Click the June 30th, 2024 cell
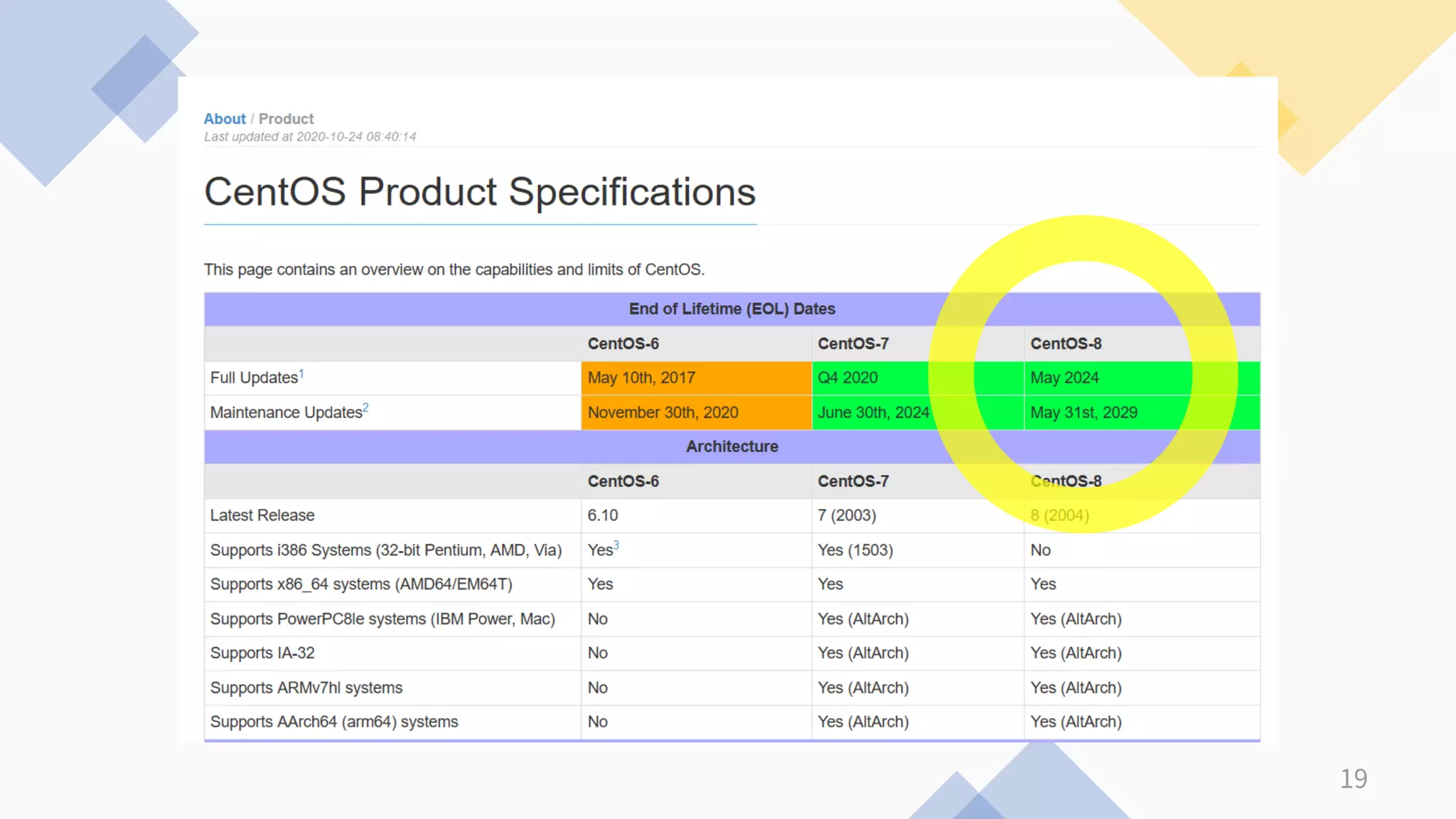The image size is (1456, 819). [x=873, y=412]
